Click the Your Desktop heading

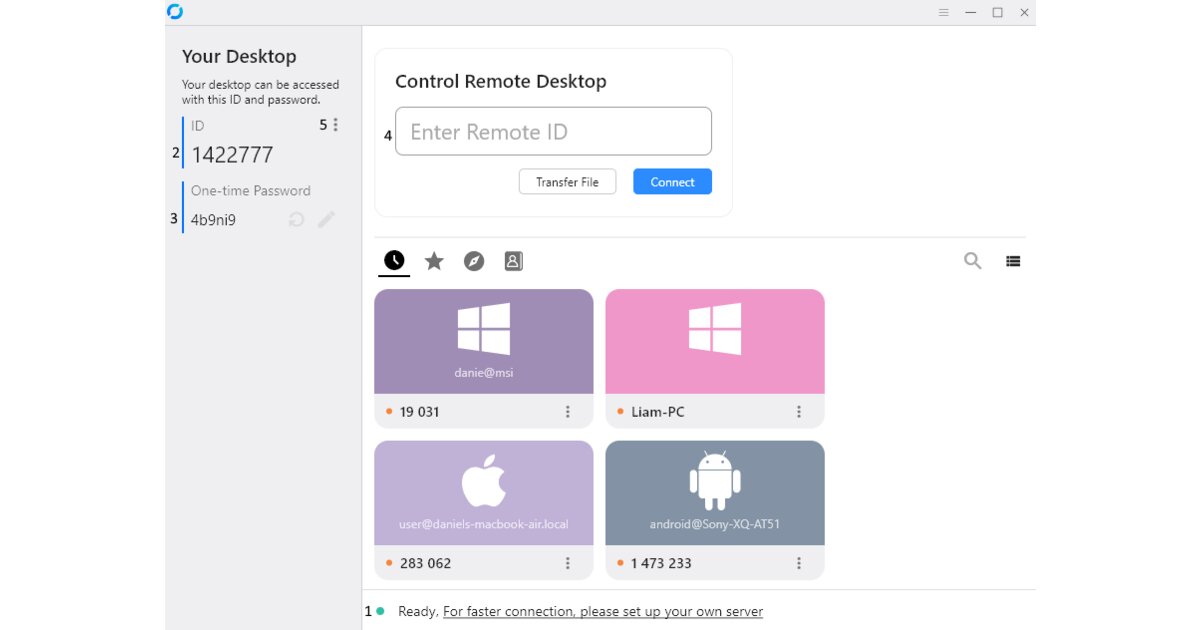[239, 57]
